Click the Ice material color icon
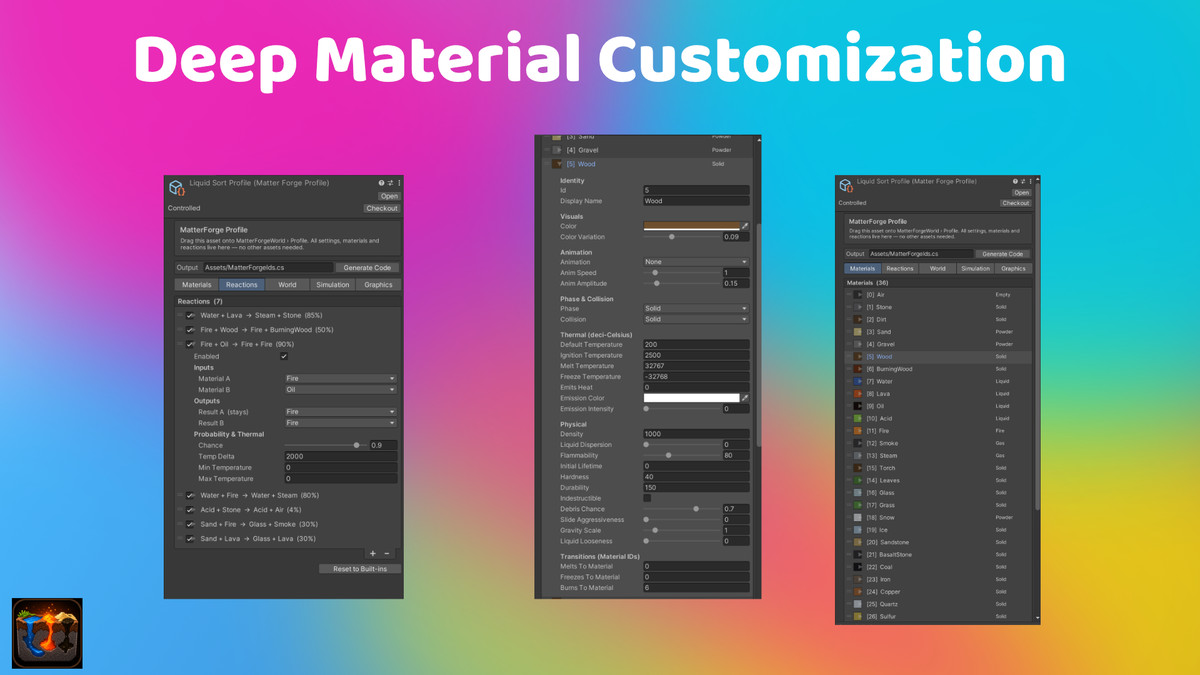1200x675 pixels. 858,530
